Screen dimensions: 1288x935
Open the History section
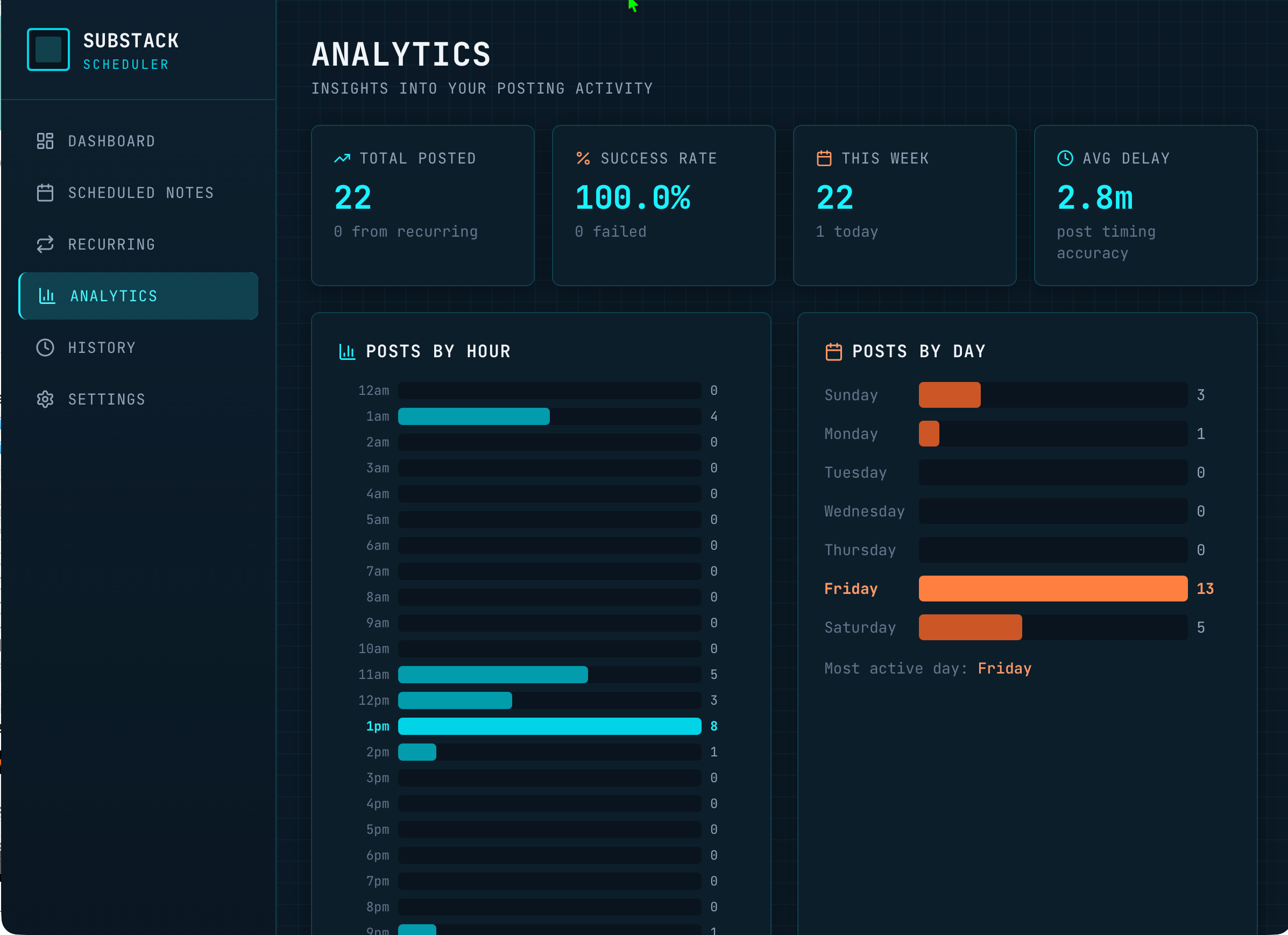click(102, 348)
